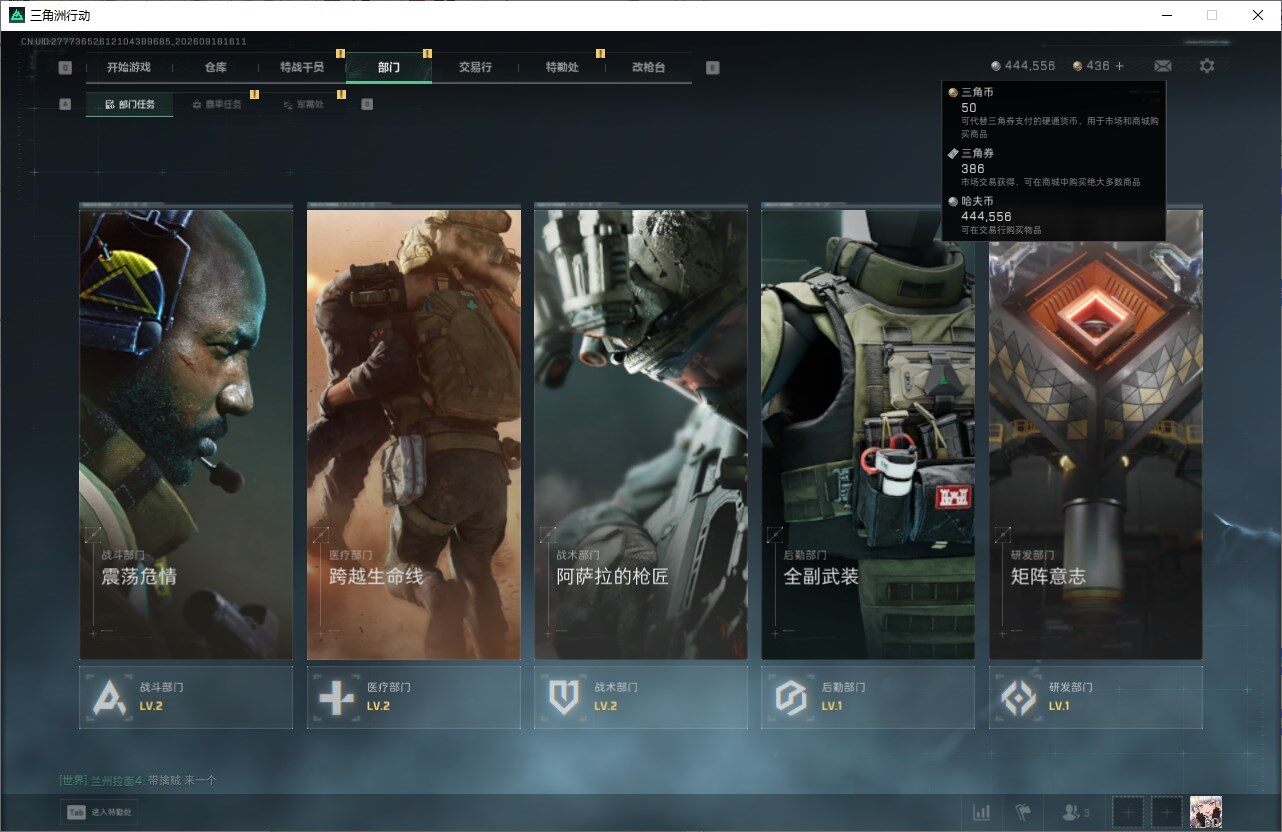1282x832 pixels.
Task: Click the 444,556 currency balance at top
Action: (x=1030, y=66)
